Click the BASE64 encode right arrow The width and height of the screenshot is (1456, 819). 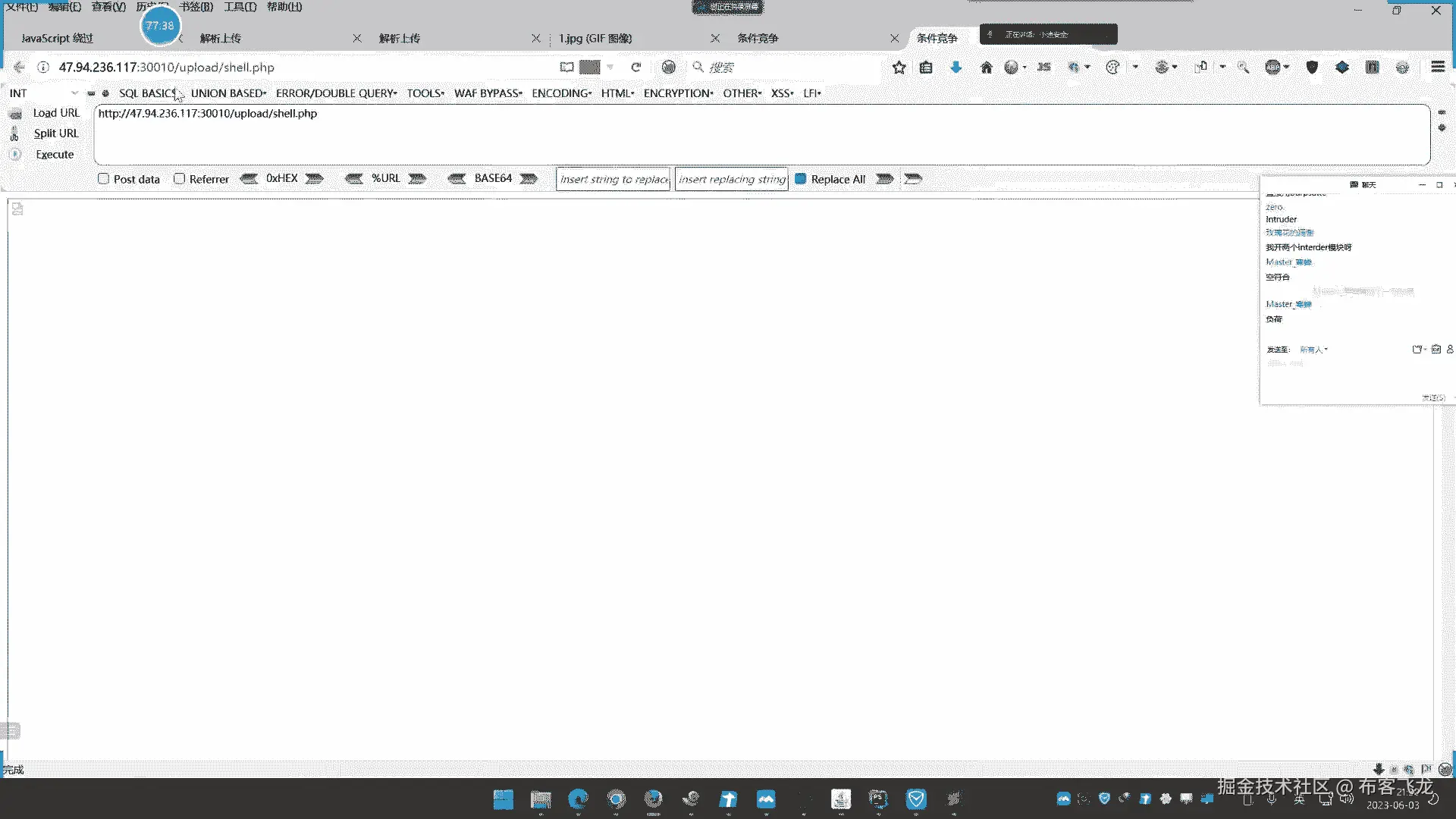click(529, 179)
